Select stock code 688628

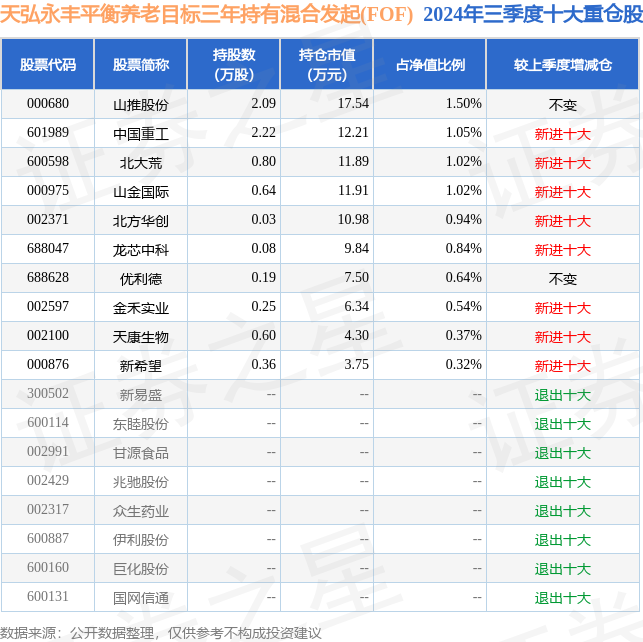click(48, 278)
